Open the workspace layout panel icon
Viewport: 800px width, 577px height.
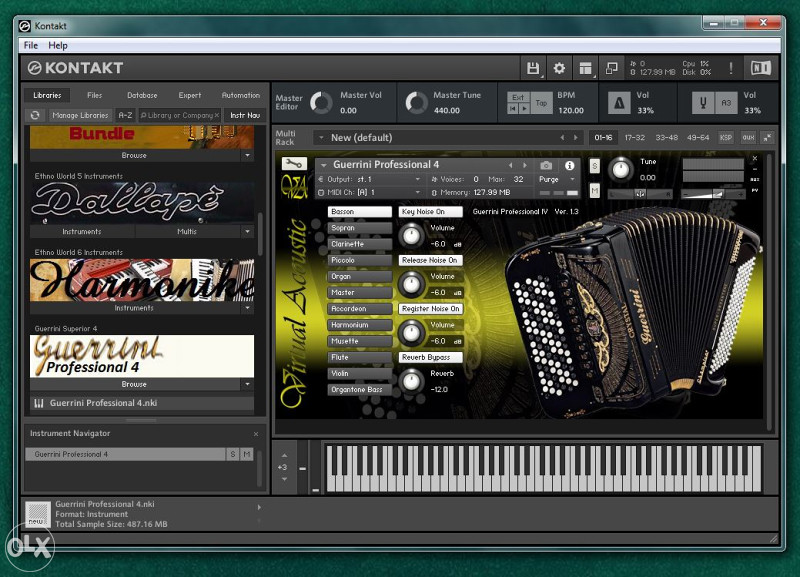(585, 68)
